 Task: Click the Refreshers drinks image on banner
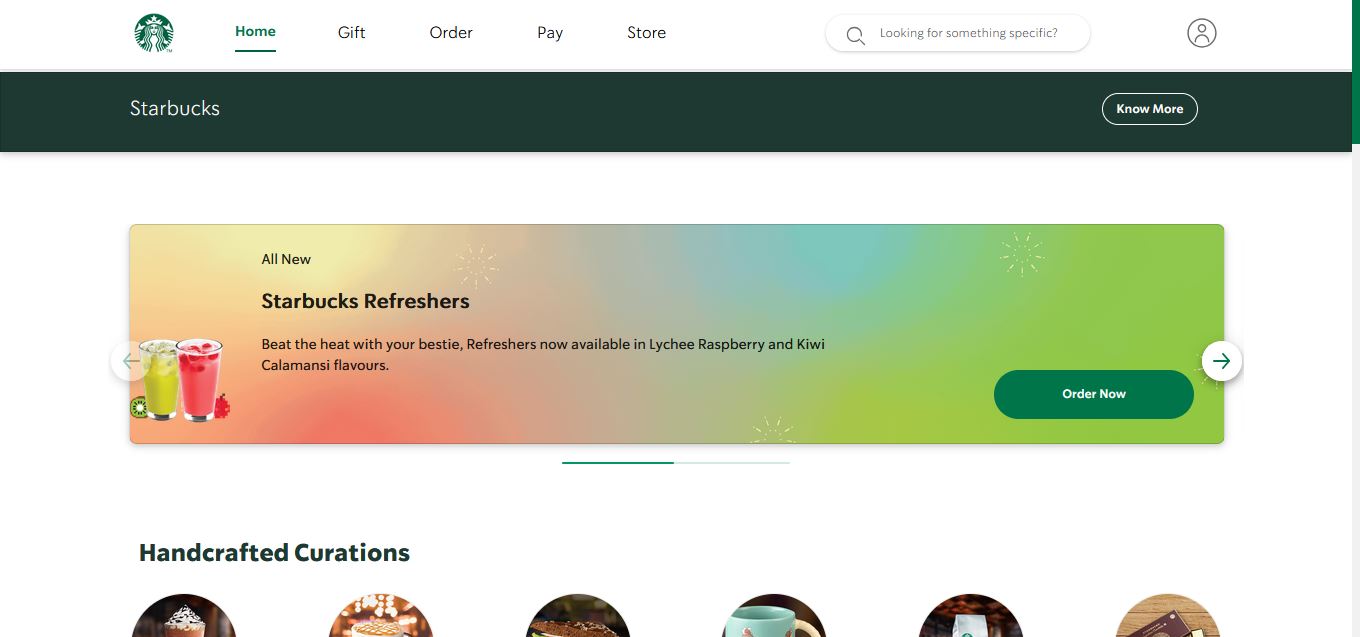click(x=180, y=379)
